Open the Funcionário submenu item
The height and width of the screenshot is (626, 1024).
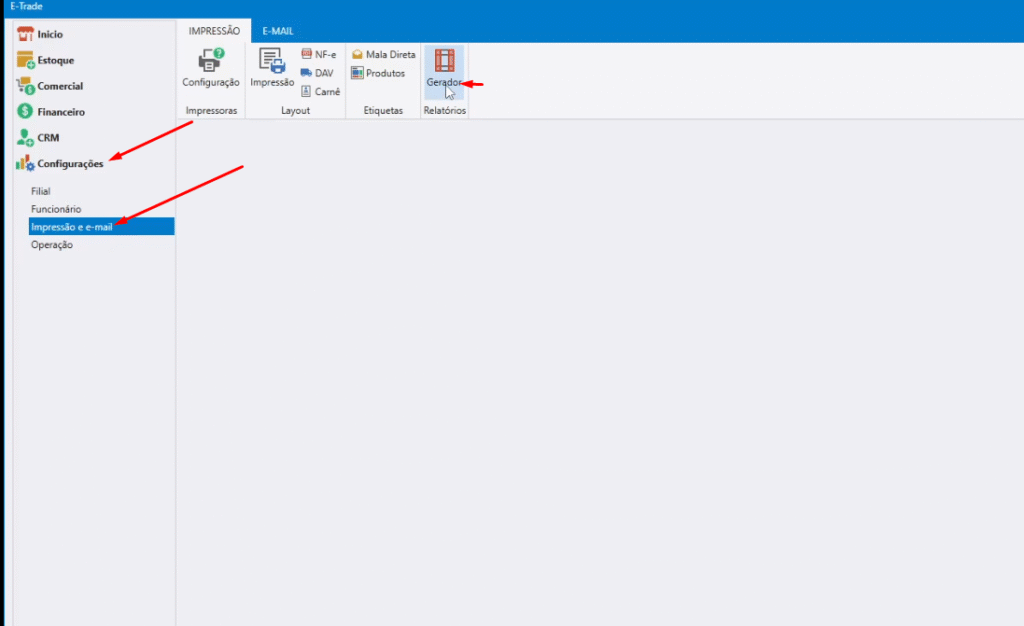point(56,209)
